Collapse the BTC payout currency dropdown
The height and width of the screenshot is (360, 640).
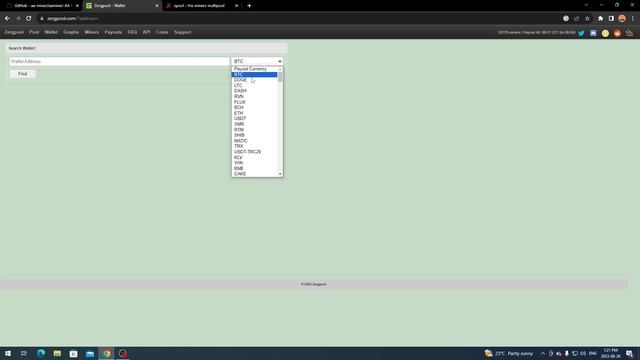tap(257, 61)
